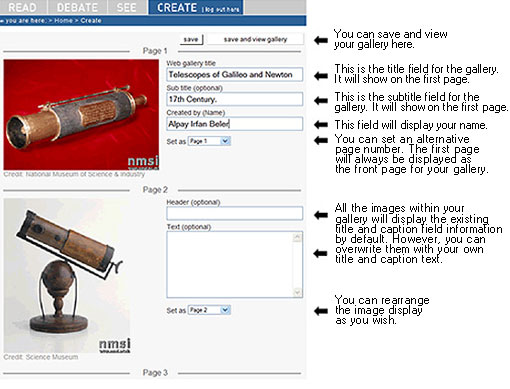Click the Newton telescope image thumbnail
Image resolution: width=510 pixels, height=389 pixels.
(x=67, y=275)
